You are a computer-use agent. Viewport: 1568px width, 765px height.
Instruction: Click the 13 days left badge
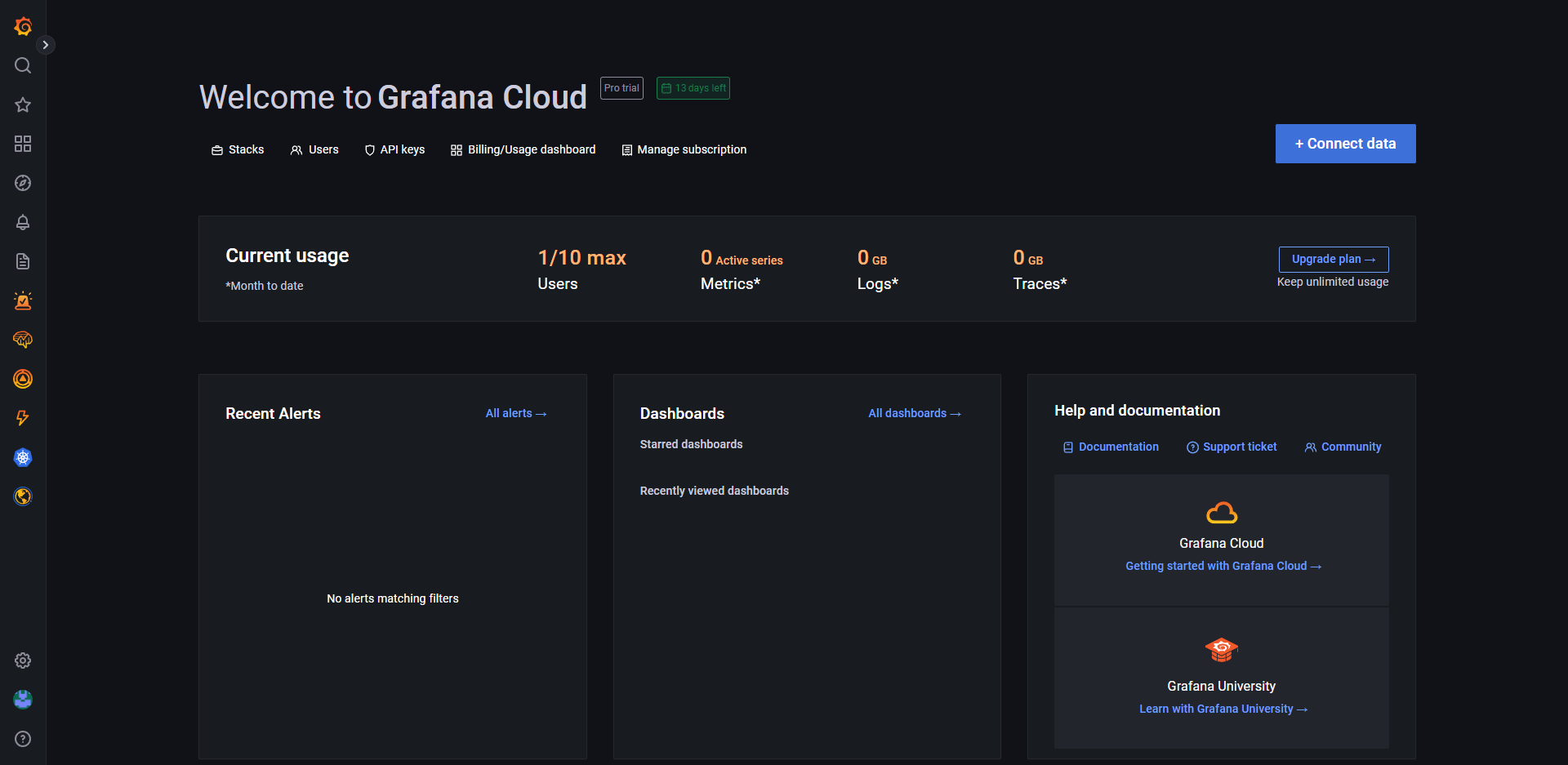tap(693, 88)
